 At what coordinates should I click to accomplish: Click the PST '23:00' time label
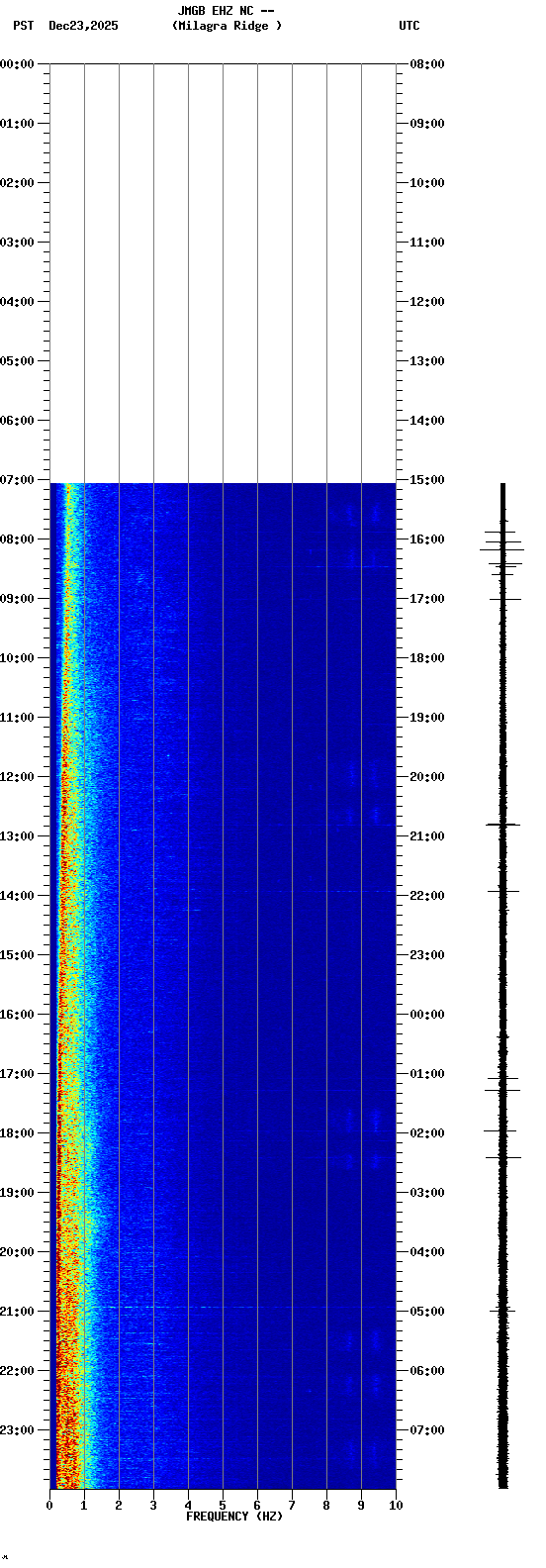[x=17, y=1430]
